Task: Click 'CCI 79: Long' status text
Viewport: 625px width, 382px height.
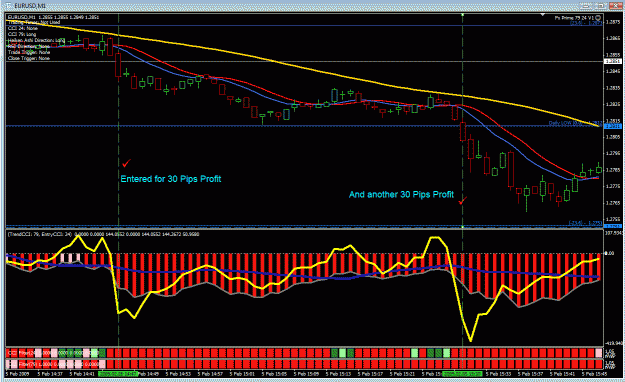Action: 22,34
